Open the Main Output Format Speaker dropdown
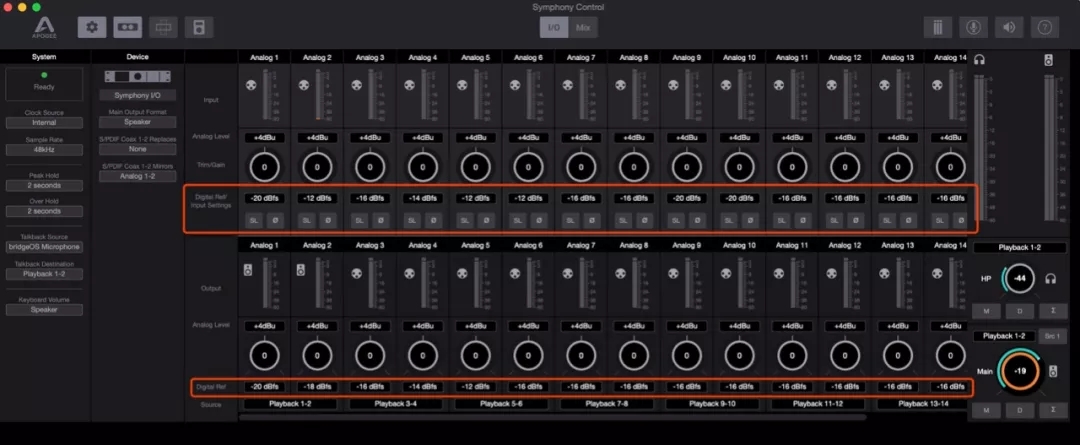 (138, 121)
